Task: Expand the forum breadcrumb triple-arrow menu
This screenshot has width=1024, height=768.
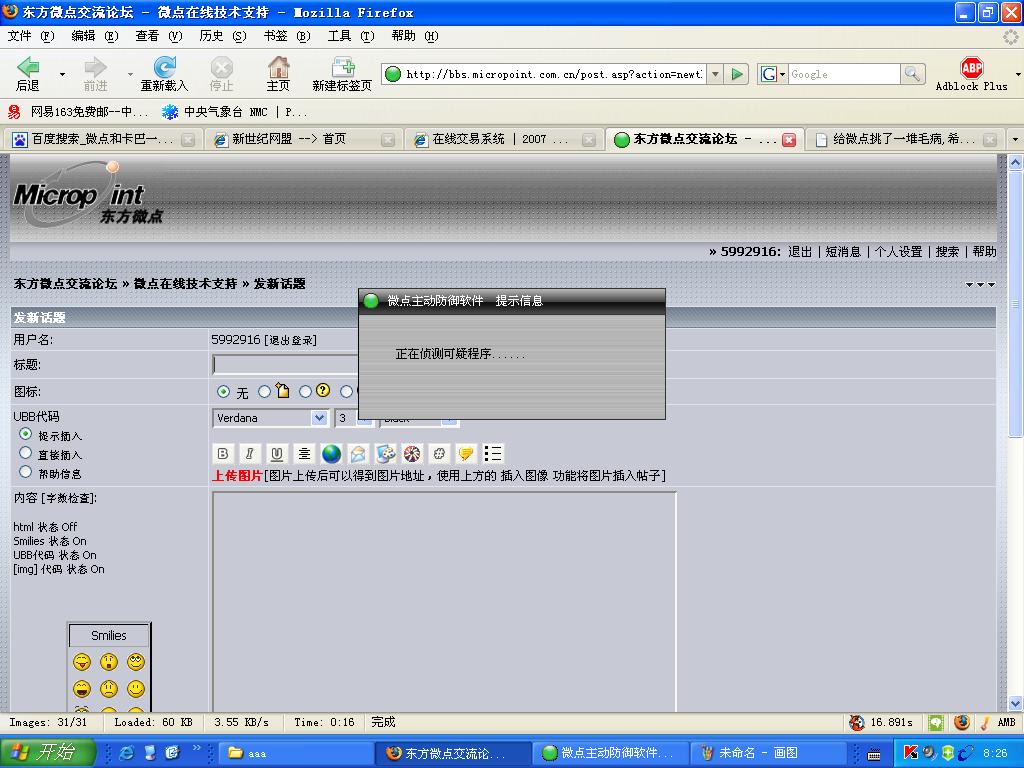Action: point(980,285)
